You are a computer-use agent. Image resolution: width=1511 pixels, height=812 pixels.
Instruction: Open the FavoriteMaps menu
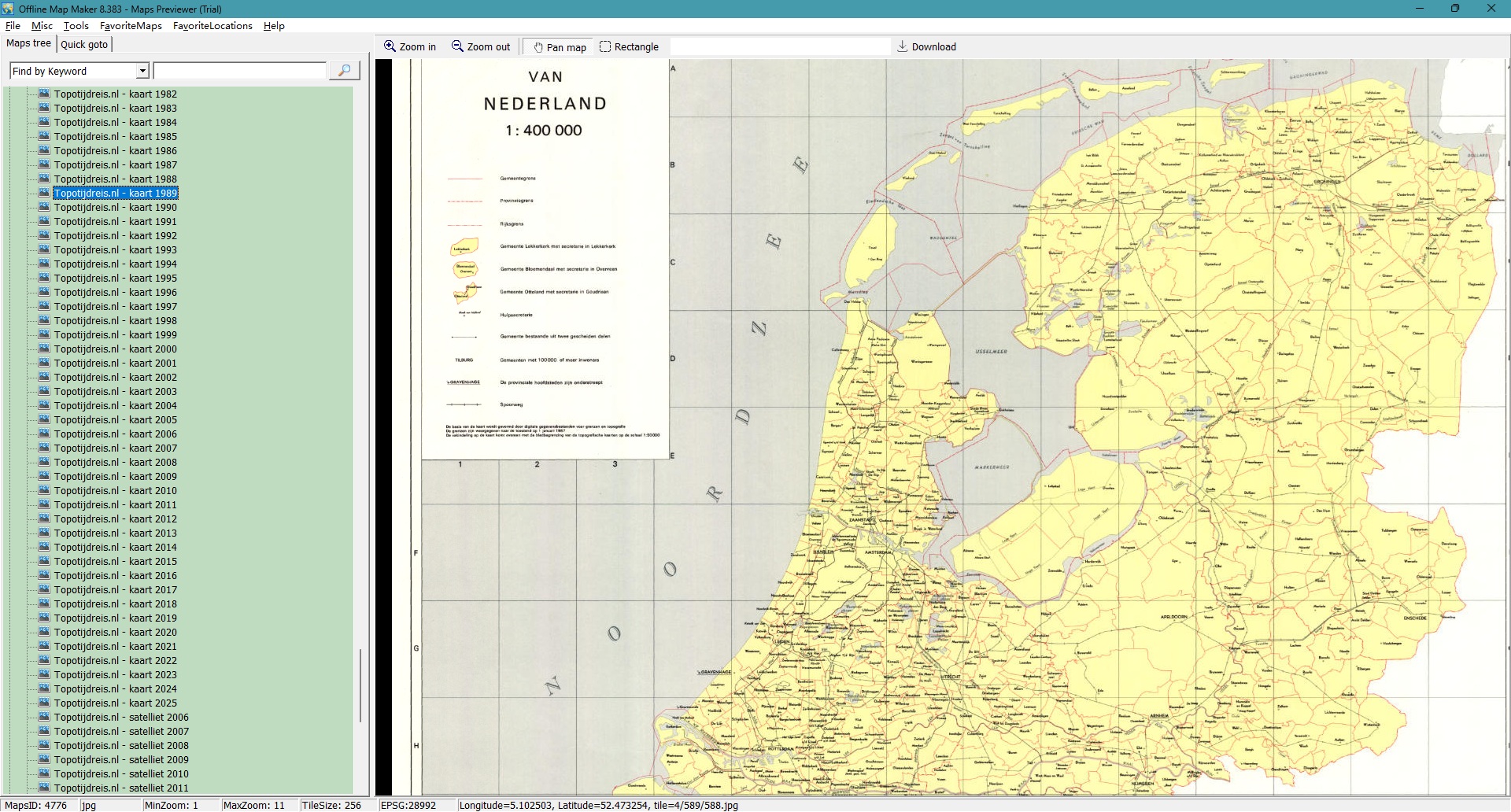[x=131, y=25]
